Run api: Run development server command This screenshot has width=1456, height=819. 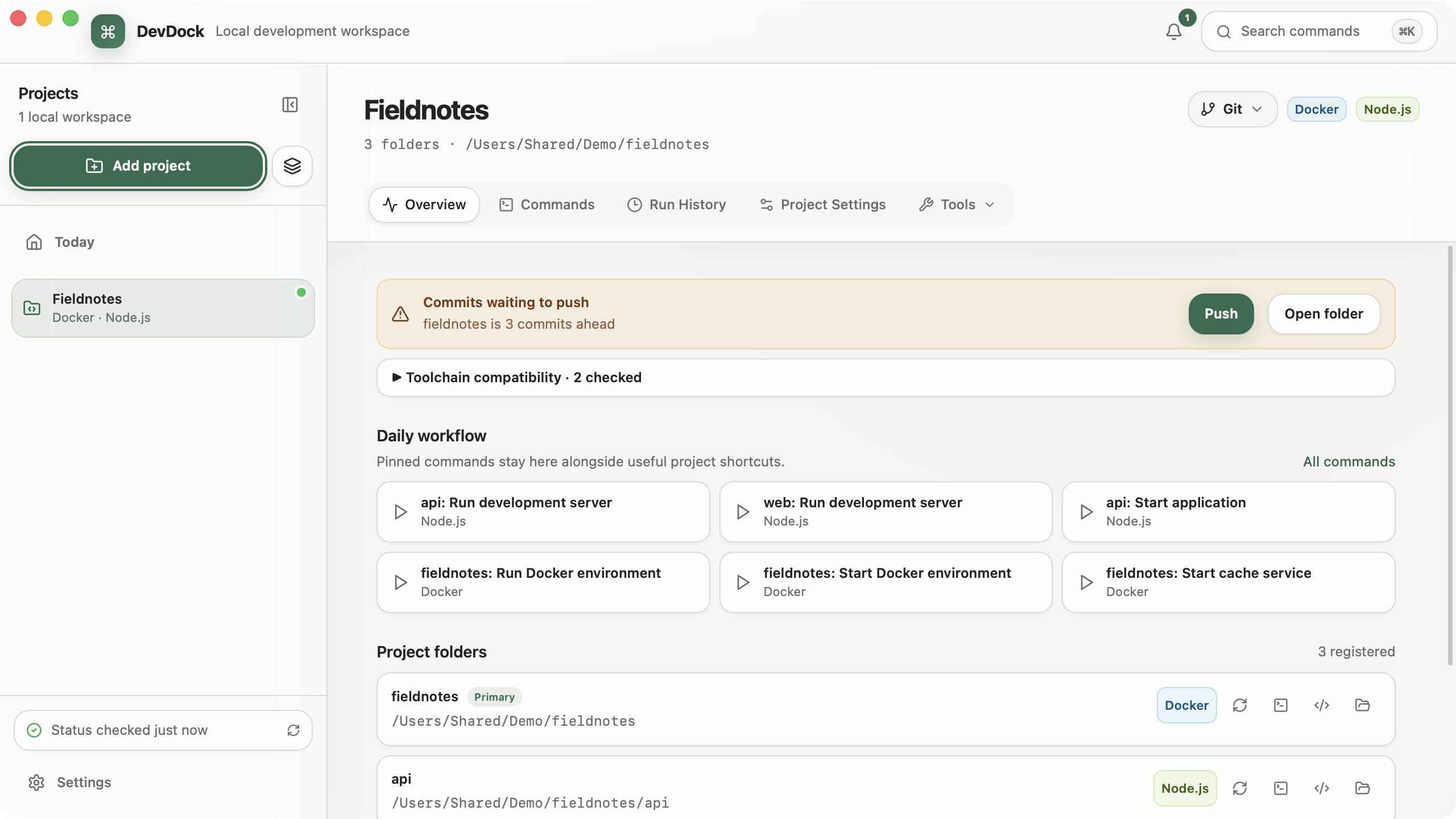[x=543, y=512]
